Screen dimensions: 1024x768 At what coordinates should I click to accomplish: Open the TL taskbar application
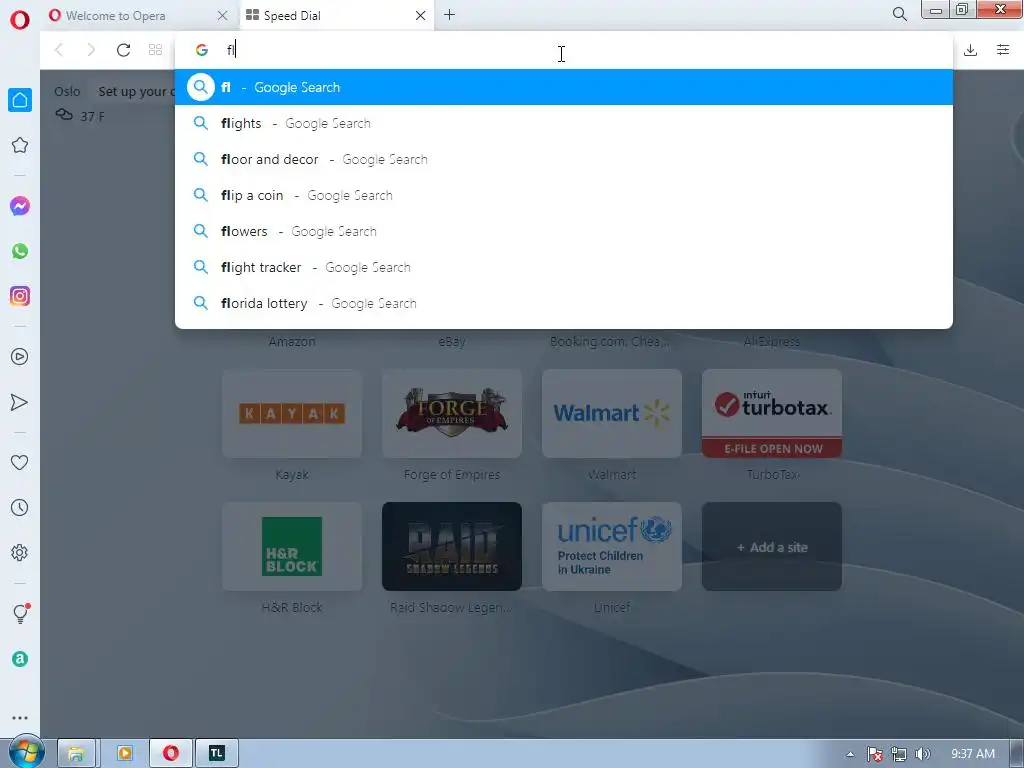pos(217,753)
